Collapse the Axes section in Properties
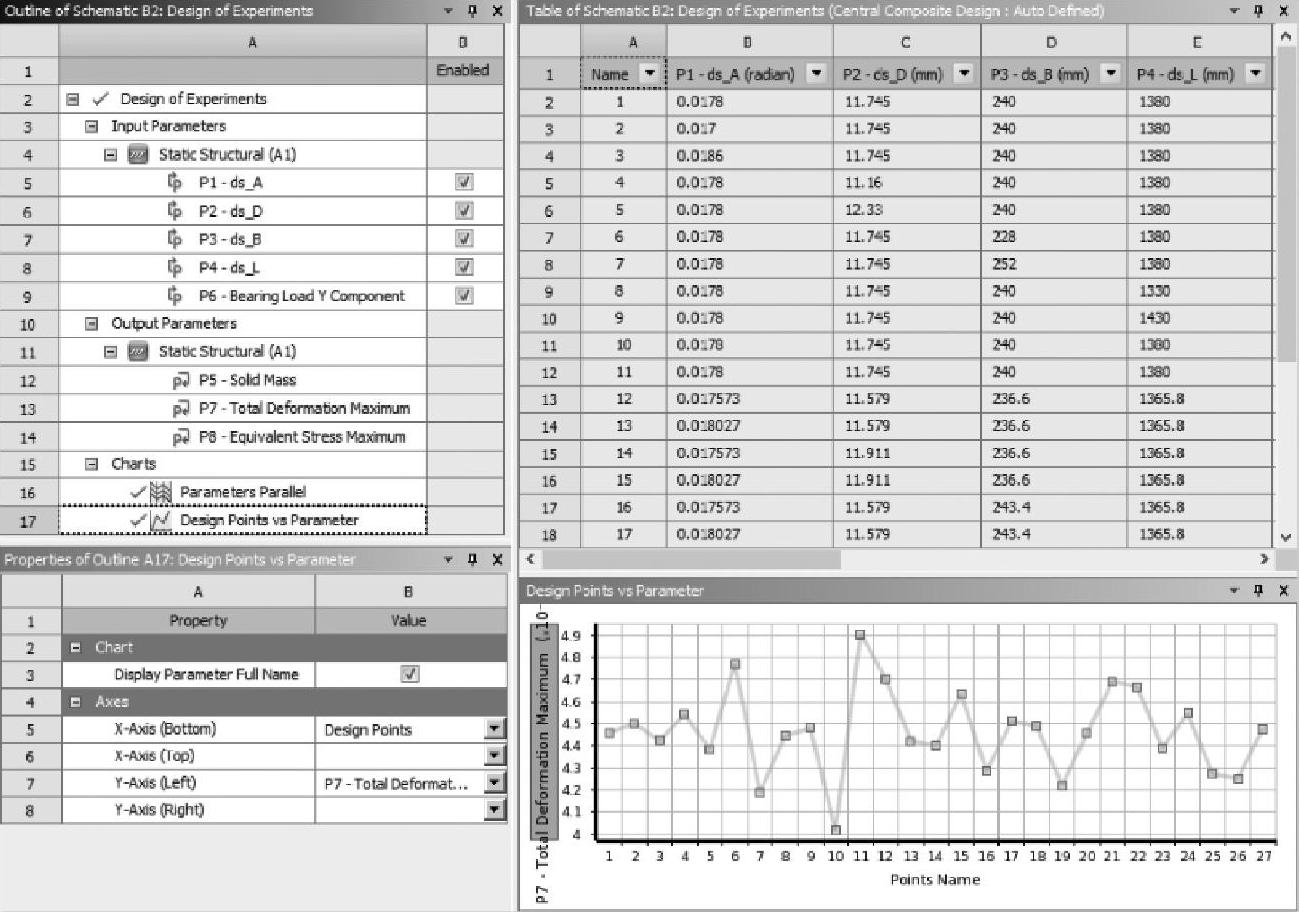The width and height of the screenshot is (1299, 912). click(x=75, y=702)
